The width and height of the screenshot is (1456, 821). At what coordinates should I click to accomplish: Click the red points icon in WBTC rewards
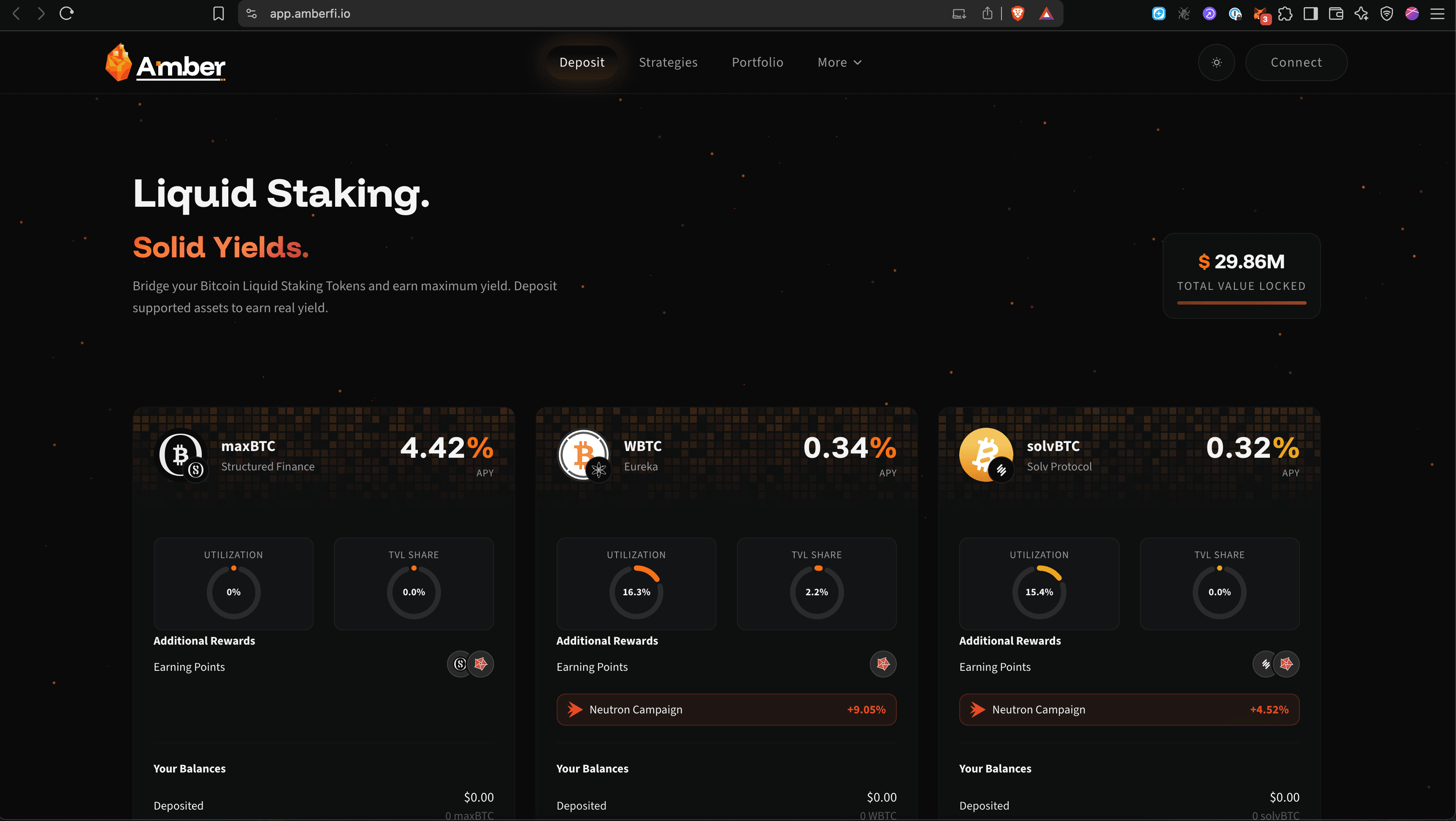coord(883,664)
